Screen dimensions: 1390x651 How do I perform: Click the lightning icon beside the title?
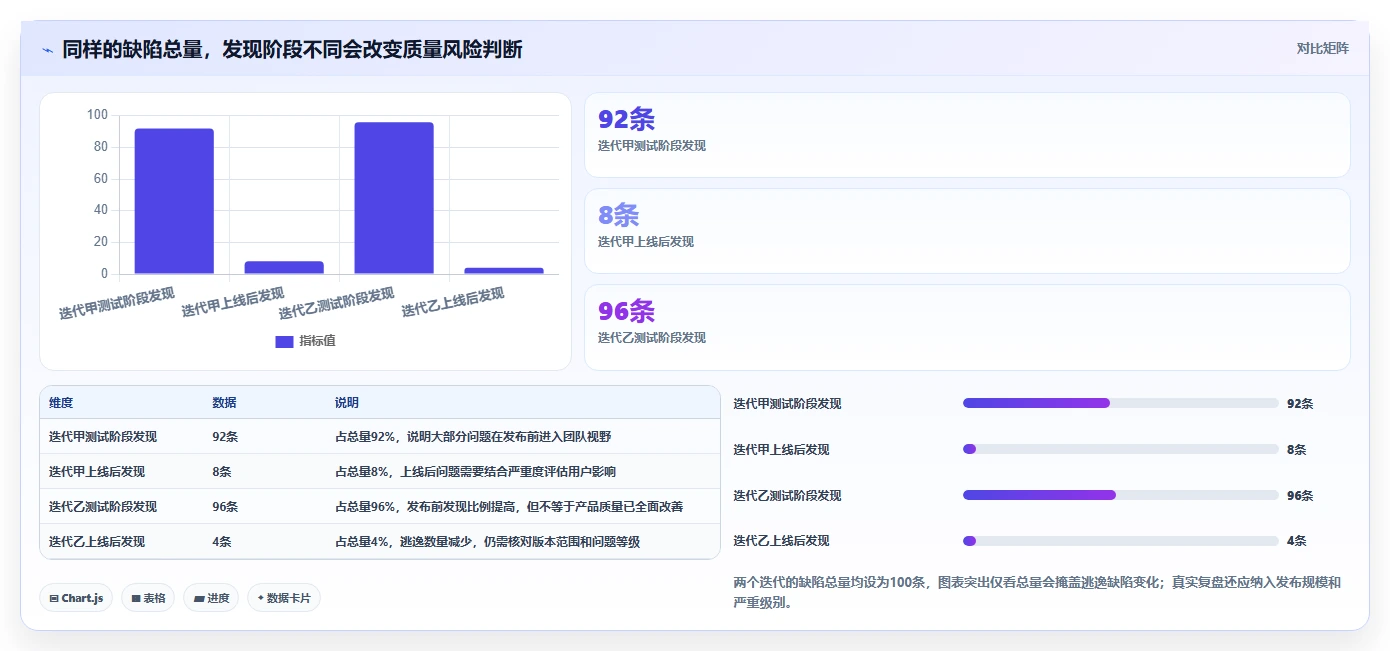48,50
